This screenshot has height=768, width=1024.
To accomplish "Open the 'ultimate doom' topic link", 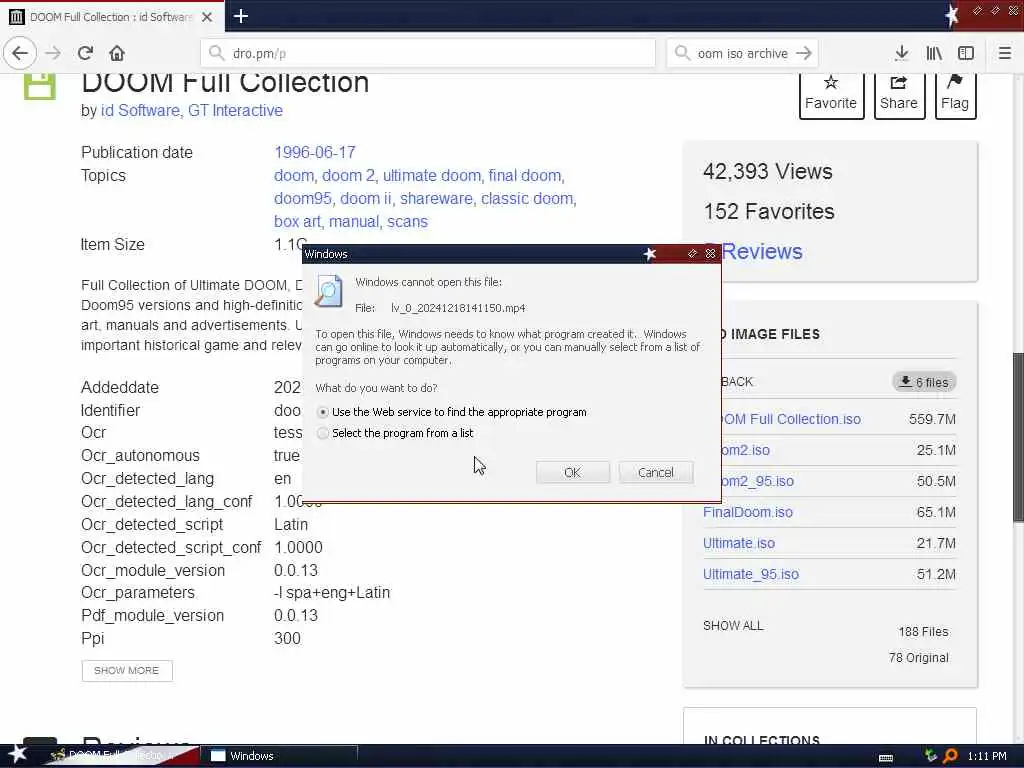I will click(432, 176).
